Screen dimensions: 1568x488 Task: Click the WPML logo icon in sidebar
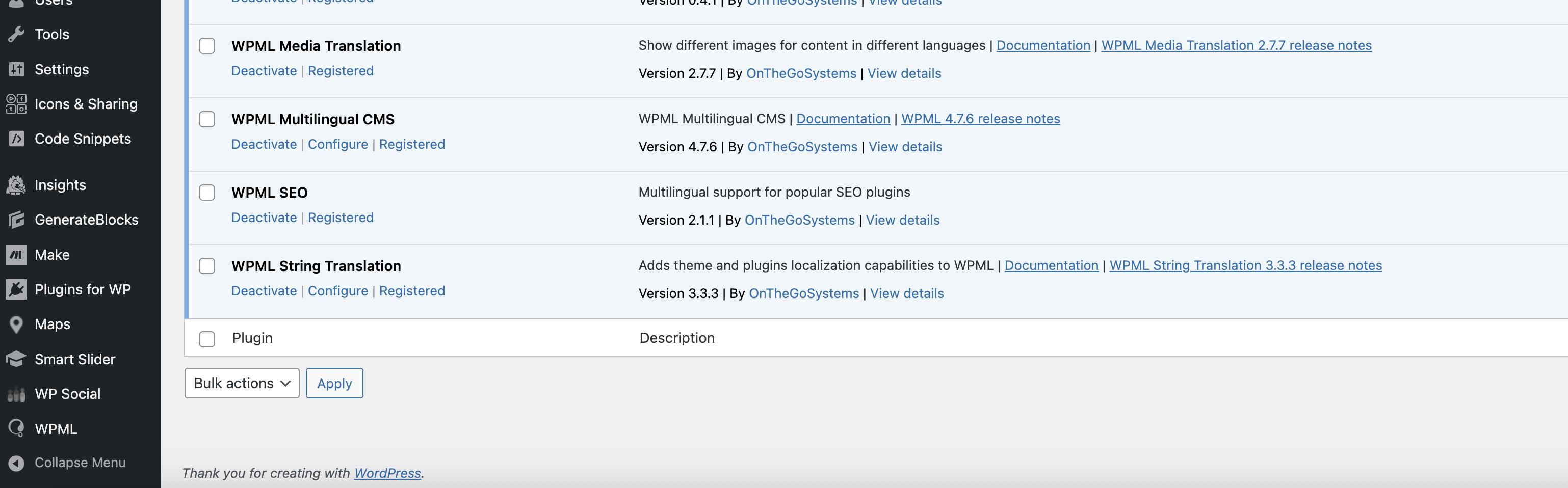tap(16, 428)
